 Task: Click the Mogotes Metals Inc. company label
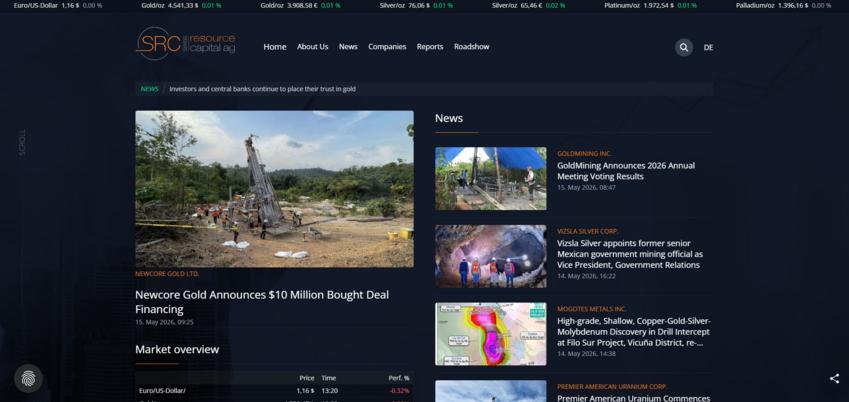(x=592, y=309)
